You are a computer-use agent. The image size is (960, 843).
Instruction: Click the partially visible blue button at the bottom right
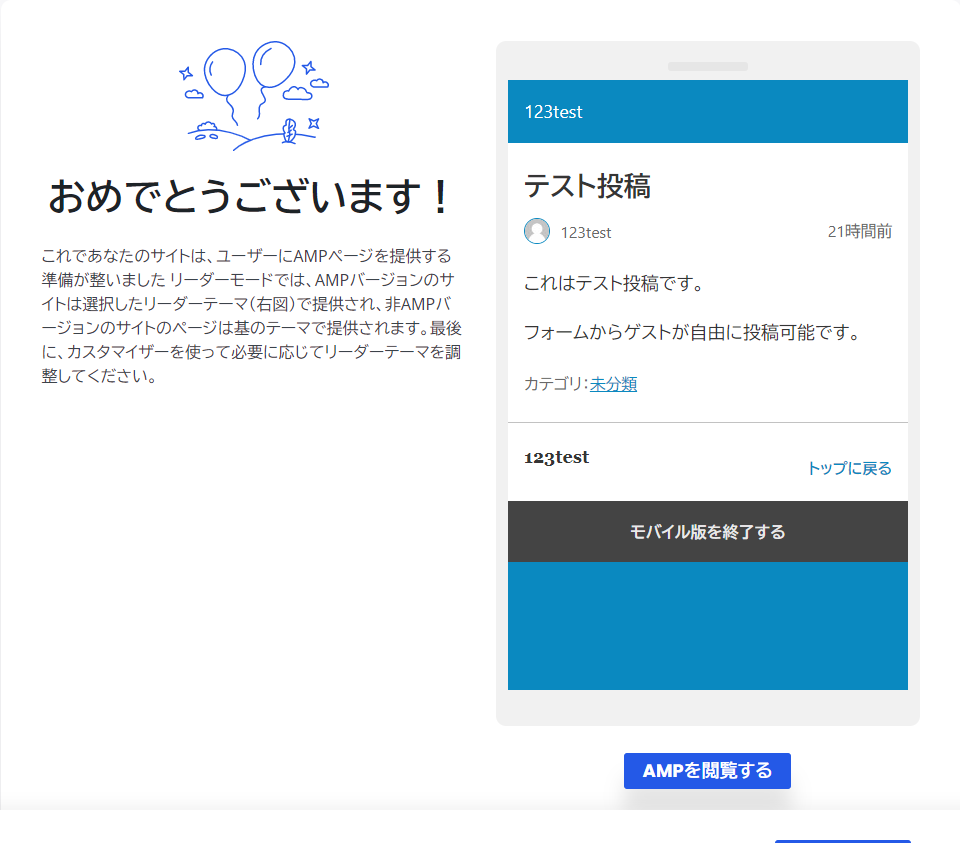point(842,841)
